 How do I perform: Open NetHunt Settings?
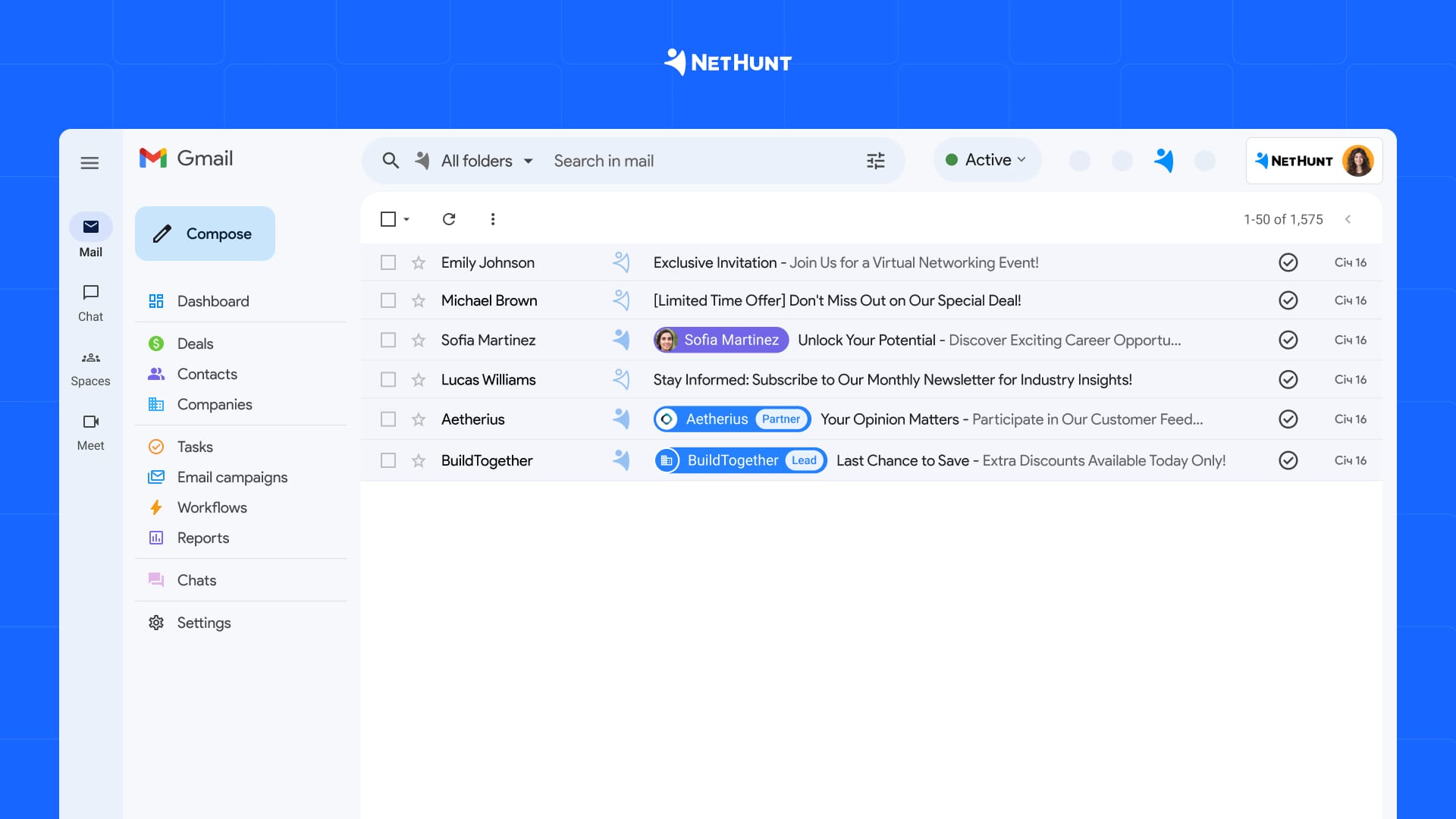[203, 623]
